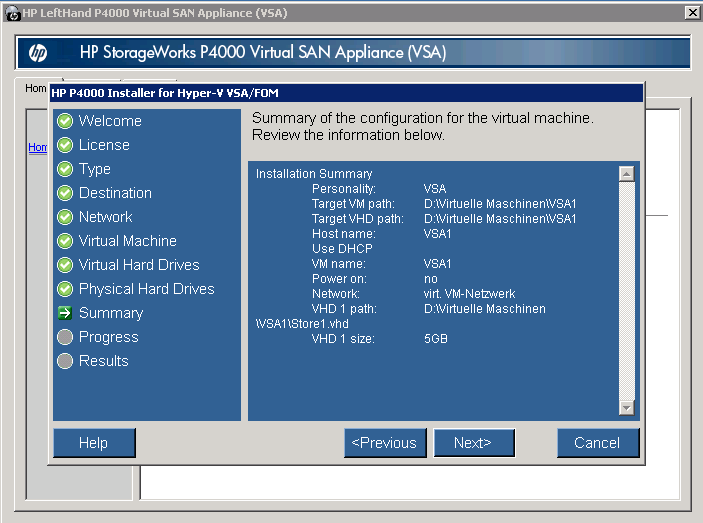This screenshot has height=523, width=703.
Task: Click the green check icon beside License
Action: 65,145
